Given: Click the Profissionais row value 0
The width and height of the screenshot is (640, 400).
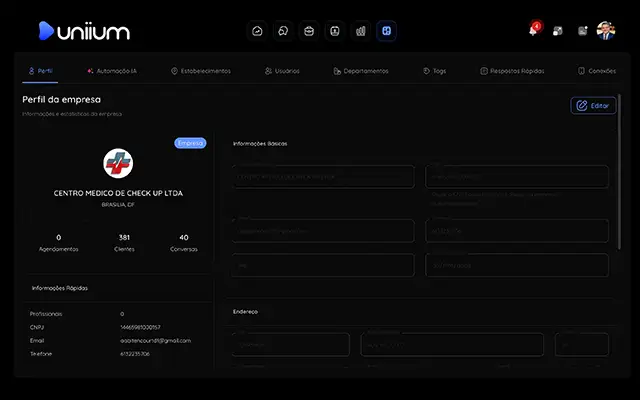Looking at the screenshot, I should 122,314.
